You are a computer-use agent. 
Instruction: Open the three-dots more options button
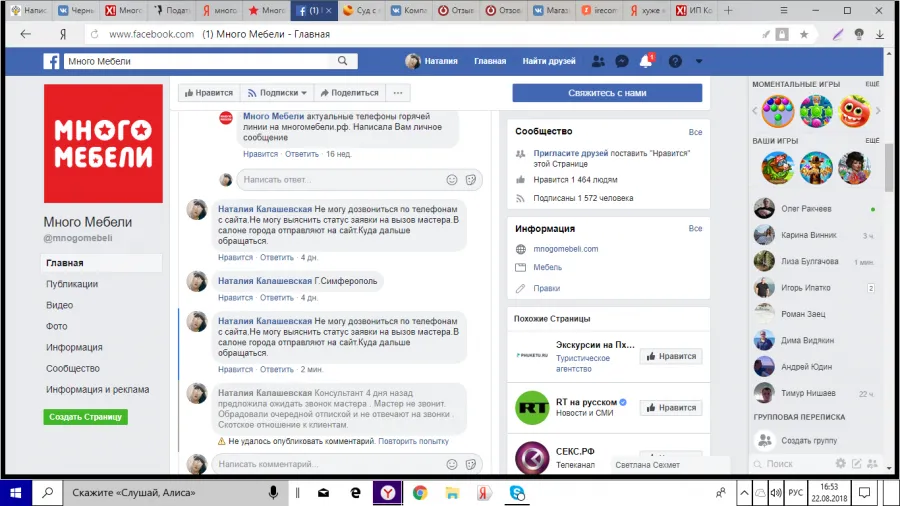[x=398, y=92]
